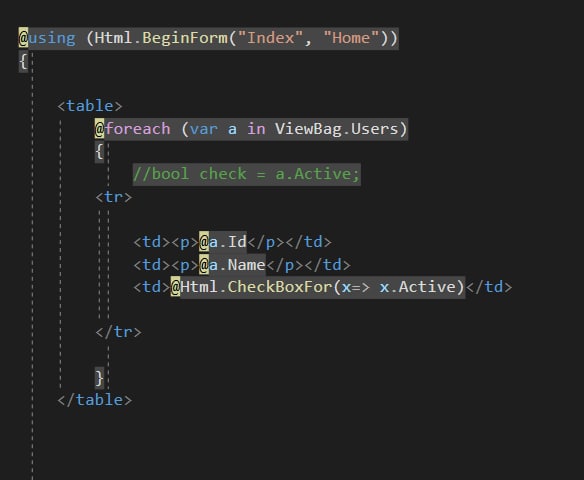Click 'x.Active' in the lambda
Screen dimensions: 584x480
click(x=417, y=287)
